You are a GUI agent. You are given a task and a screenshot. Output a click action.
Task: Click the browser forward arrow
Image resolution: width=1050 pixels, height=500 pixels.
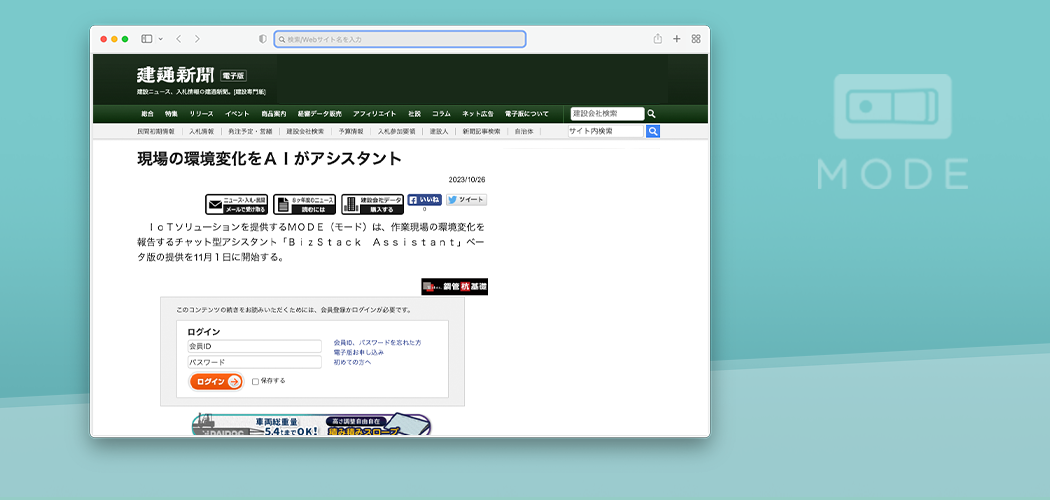pos(197,39)
